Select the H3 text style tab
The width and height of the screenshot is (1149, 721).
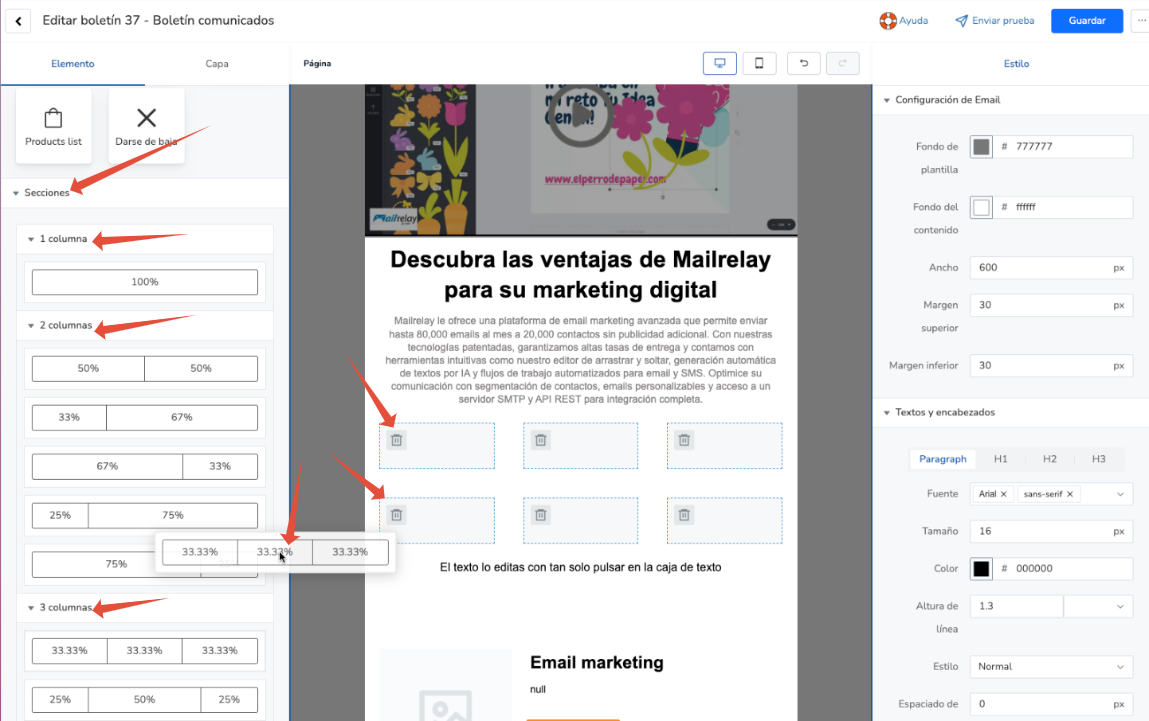[x=1098, y=459]
